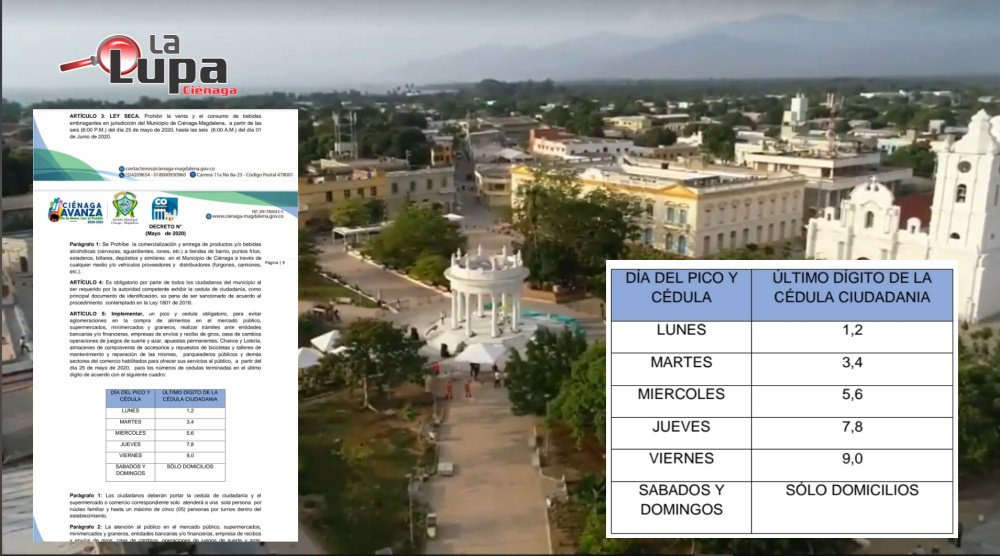Click the email icon beside contactenos address
Viewport: 1000px width, 556px height.
tap(121, 167)
